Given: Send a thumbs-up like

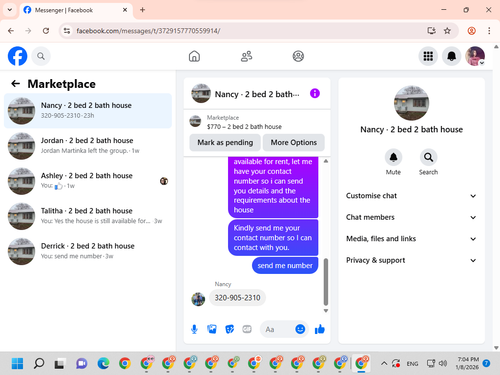Looking at the screenshot, I should pos(320,329).
